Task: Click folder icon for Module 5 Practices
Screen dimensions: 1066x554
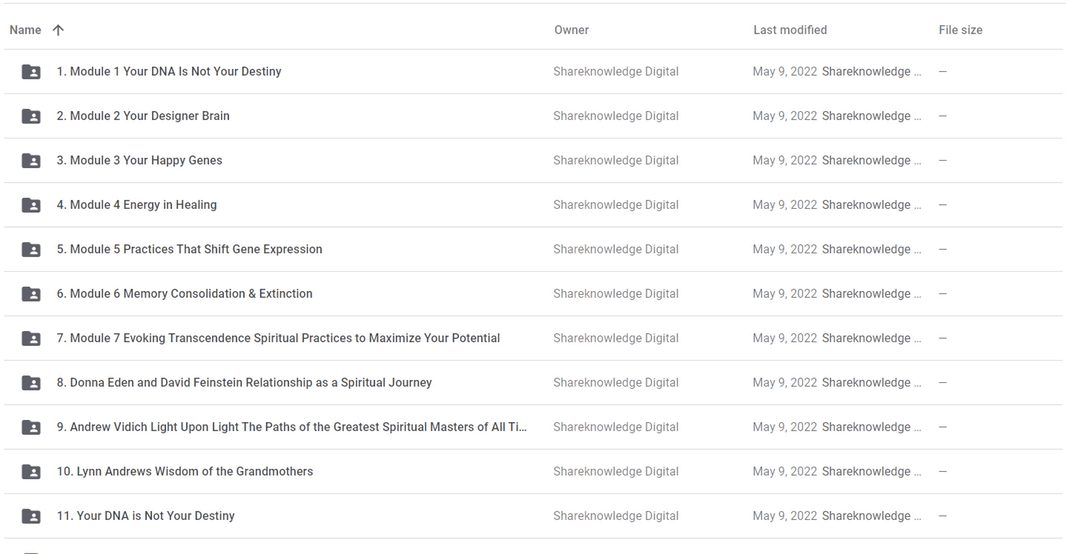Action: [31, 249]
